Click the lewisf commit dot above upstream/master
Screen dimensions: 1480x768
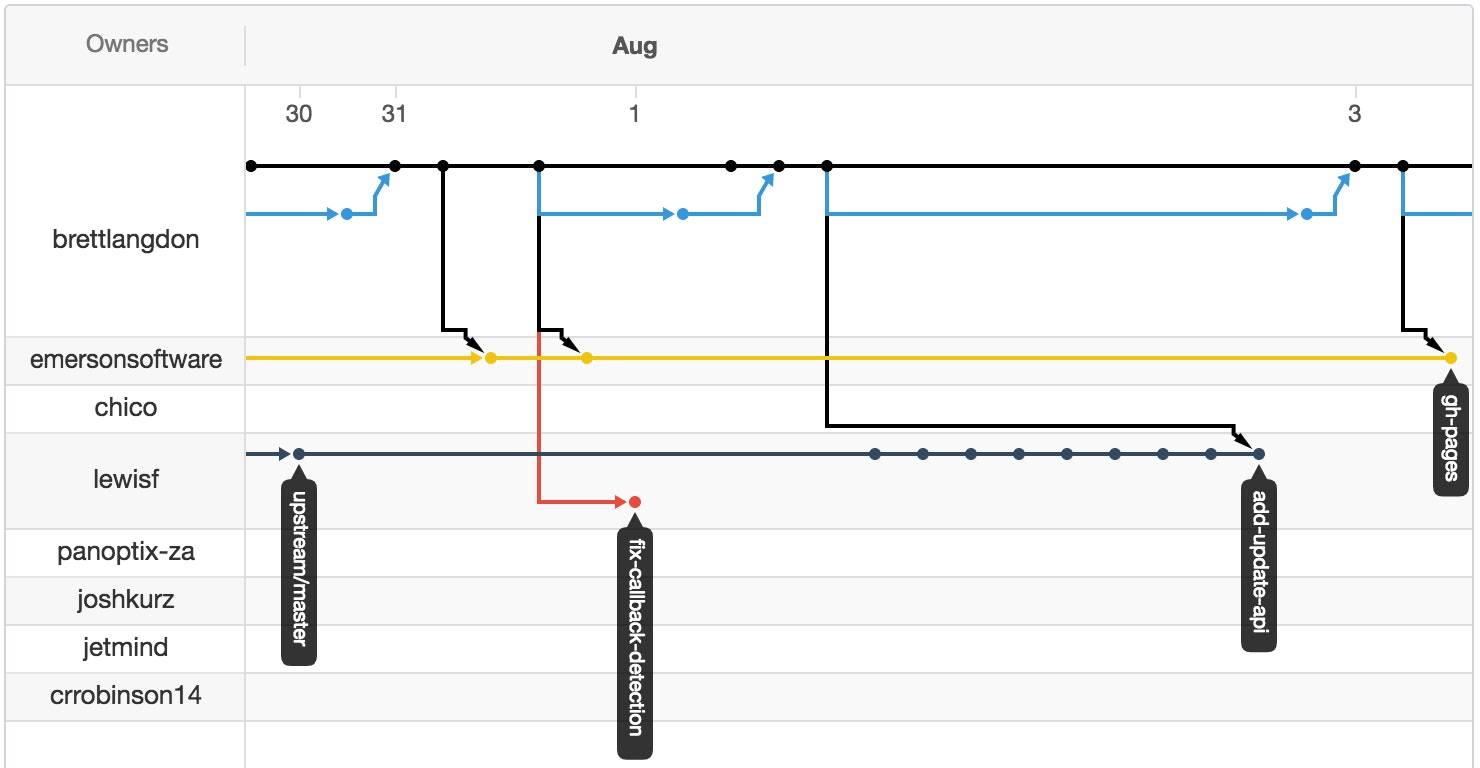[x=299, y=454]
